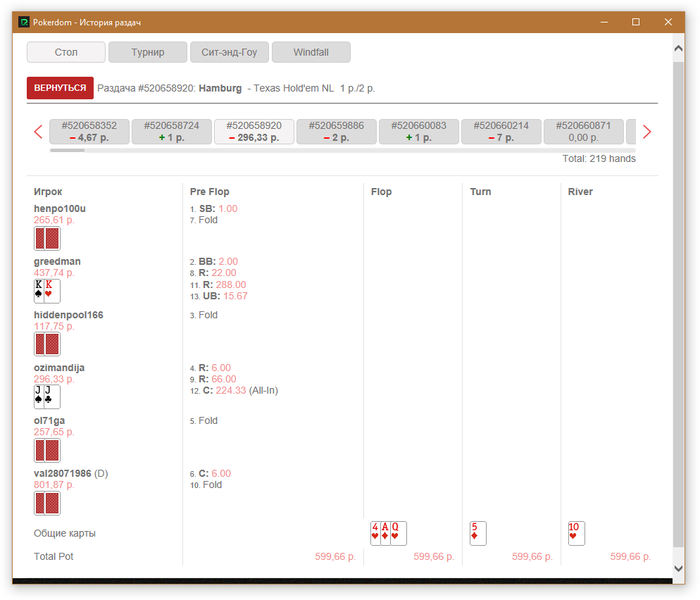The image size is (700, 600).
Task: Click henpo100u's face-down cards
Action: coord(47,238)
